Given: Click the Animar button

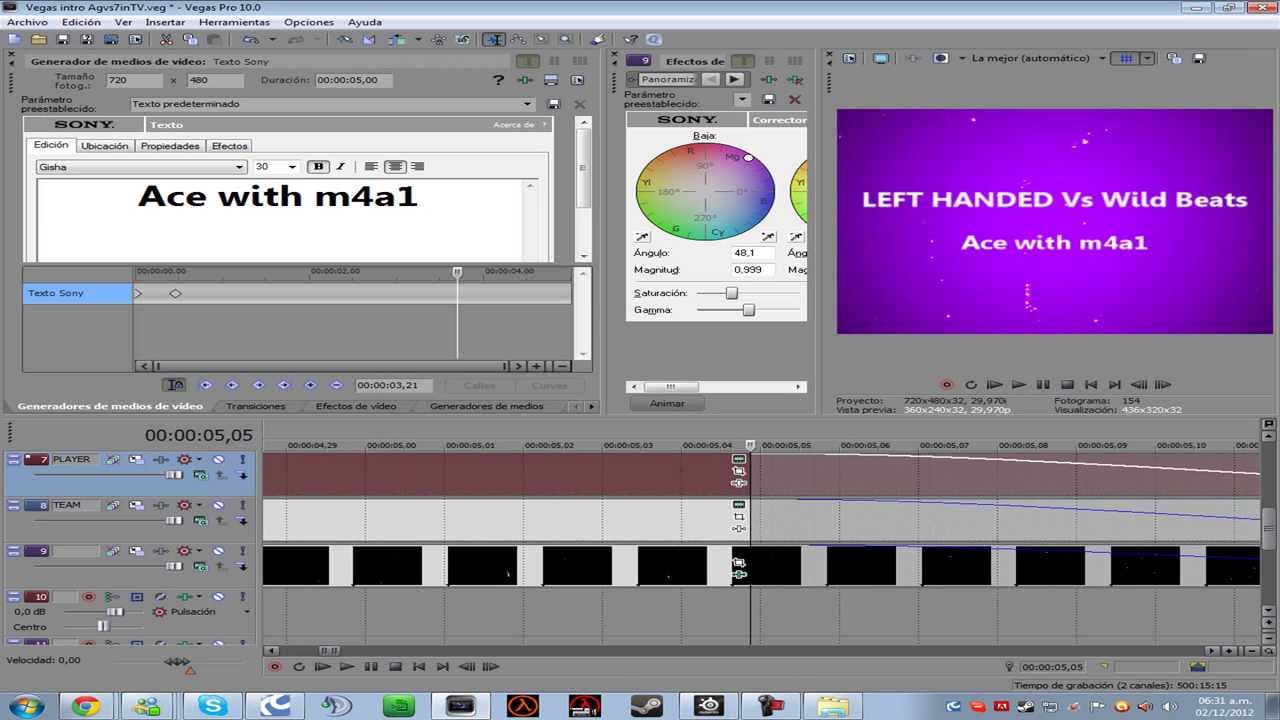Looking at the screenshot, I should [667, 403].
